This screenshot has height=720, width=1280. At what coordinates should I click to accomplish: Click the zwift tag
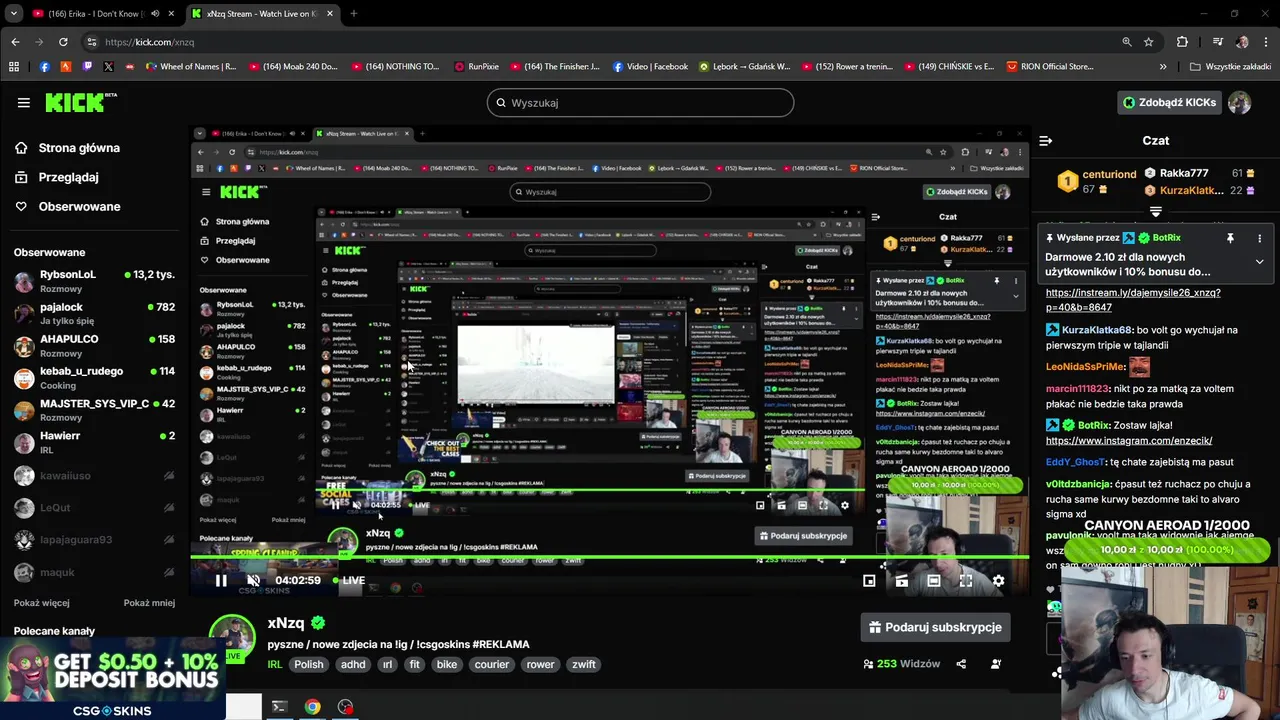point(584,664)
